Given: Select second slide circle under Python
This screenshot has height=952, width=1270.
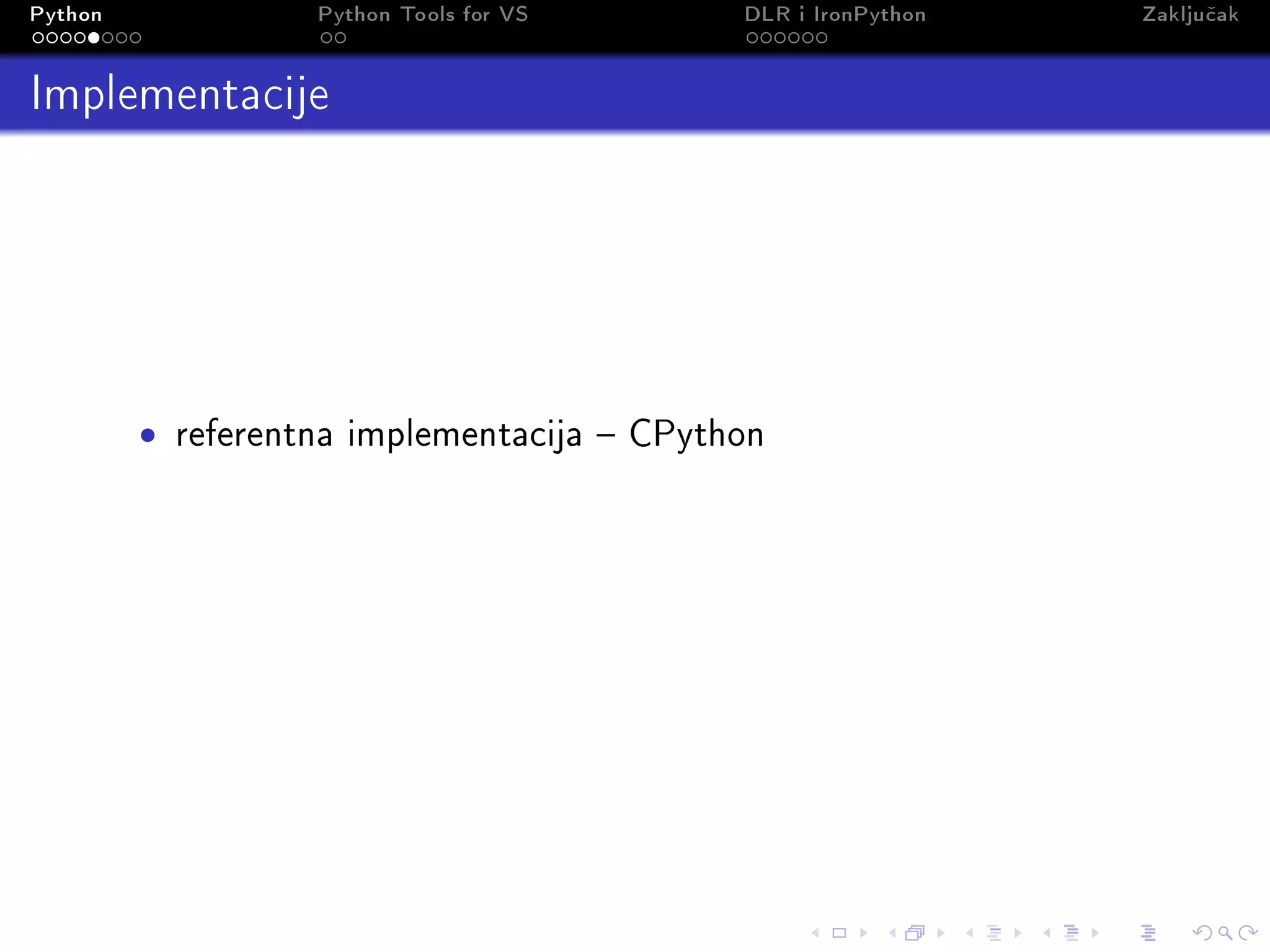Looking at the screenshot, I should [52, 38].
